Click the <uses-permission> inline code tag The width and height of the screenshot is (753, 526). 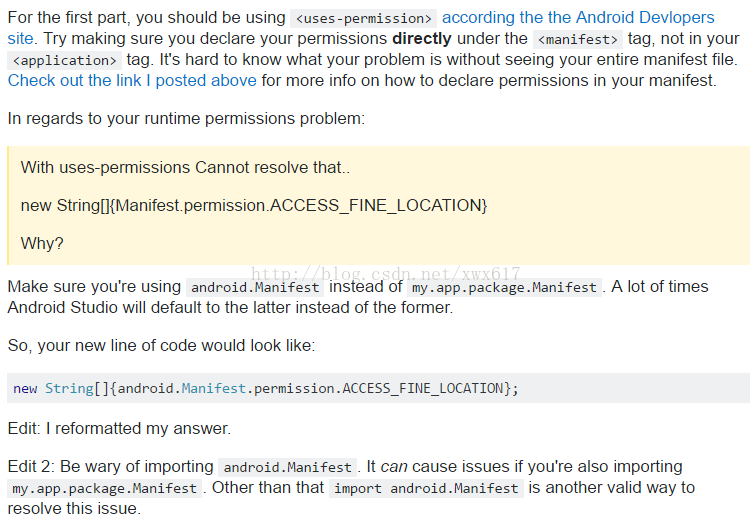(x=364, y=18)
